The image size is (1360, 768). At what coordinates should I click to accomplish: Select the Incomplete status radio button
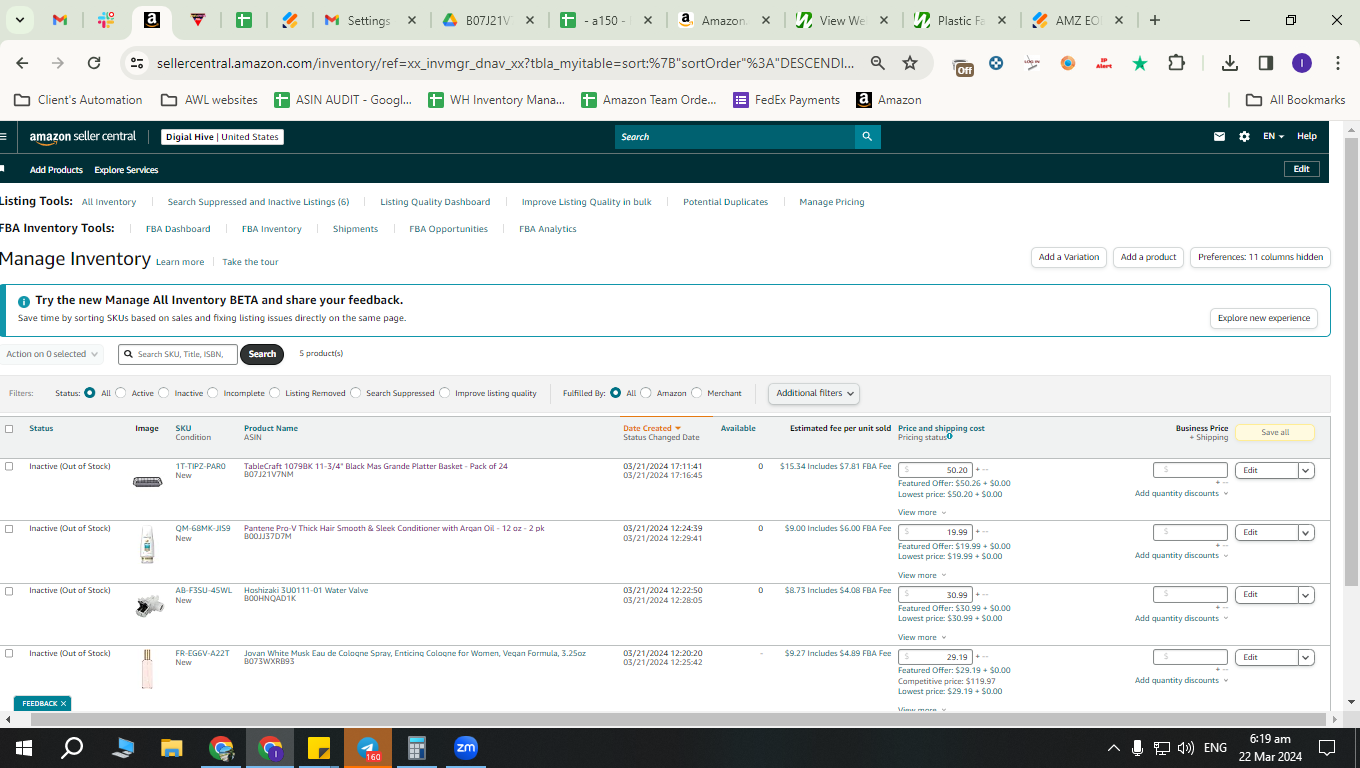click(212, 393)
